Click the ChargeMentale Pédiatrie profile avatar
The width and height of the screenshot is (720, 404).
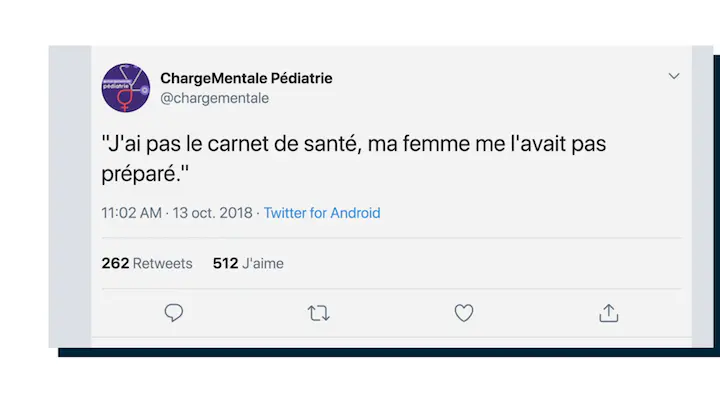(x=126, y=87)
